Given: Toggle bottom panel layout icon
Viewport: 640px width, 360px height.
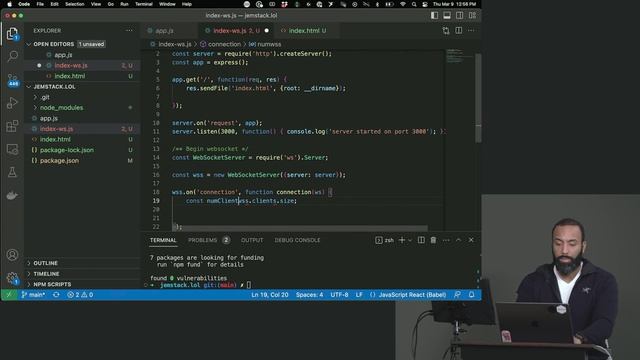Looking at the screenshot, I should pos(447,16).
